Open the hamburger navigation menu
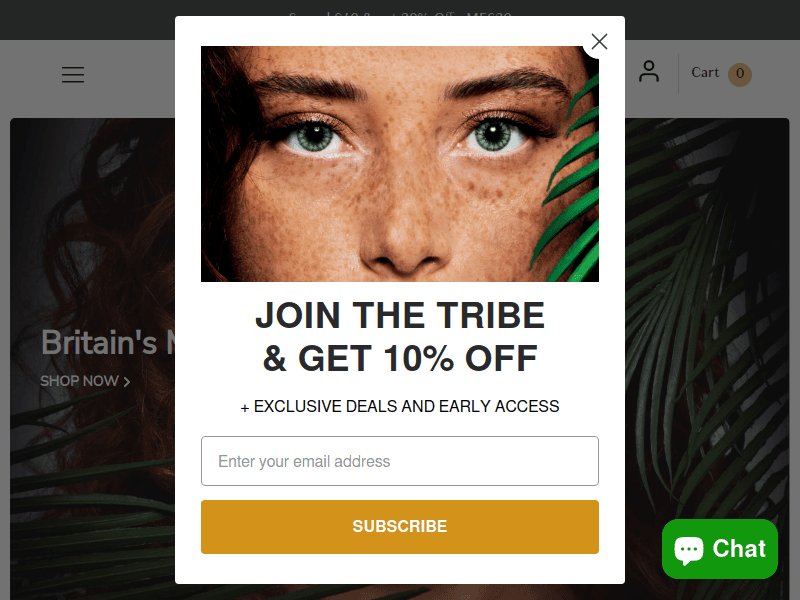The height and width of the screenshot is (600, 800). (73, 74)
